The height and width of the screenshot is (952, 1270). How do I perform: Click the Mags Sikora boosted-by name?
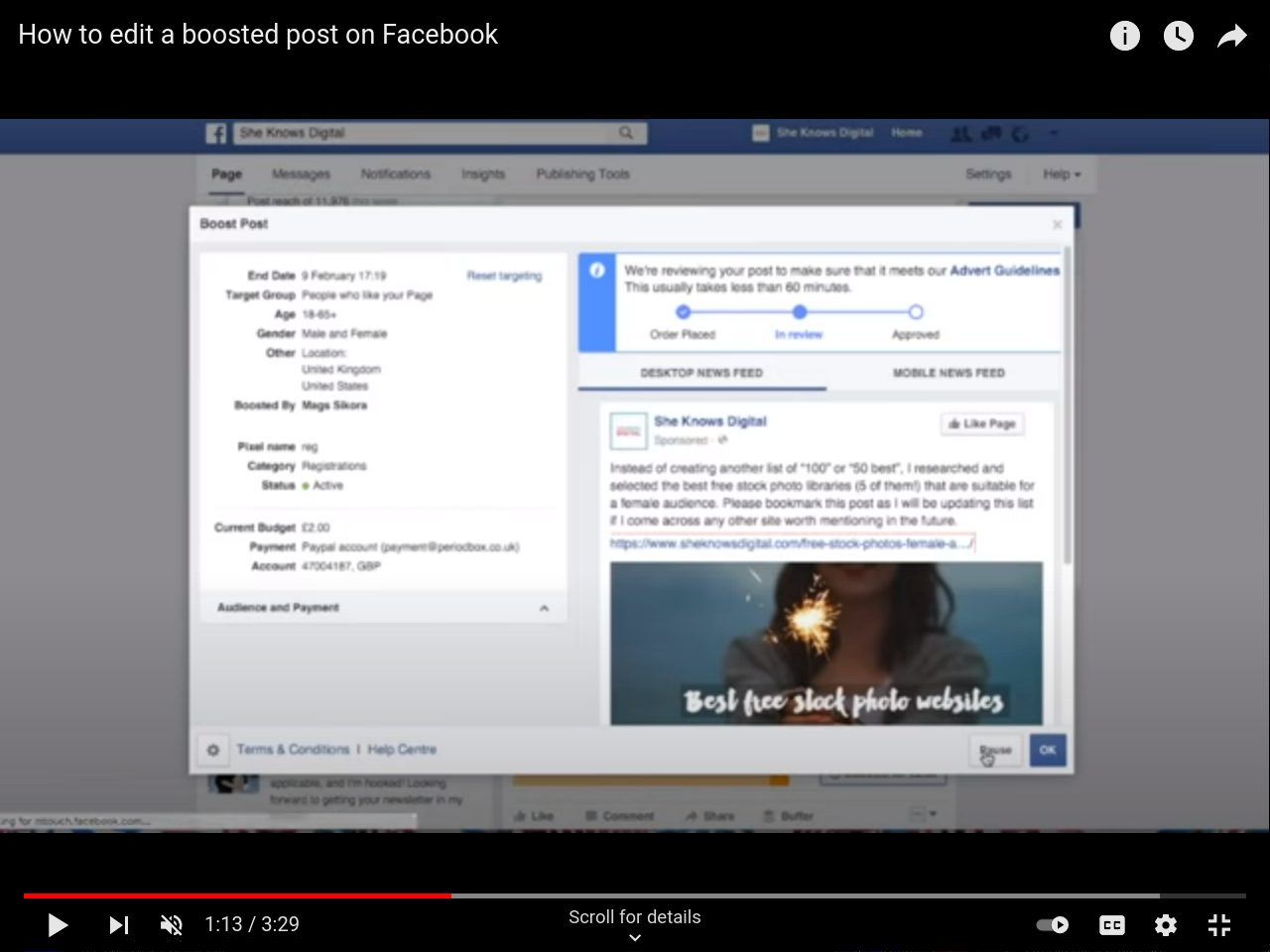334,406
